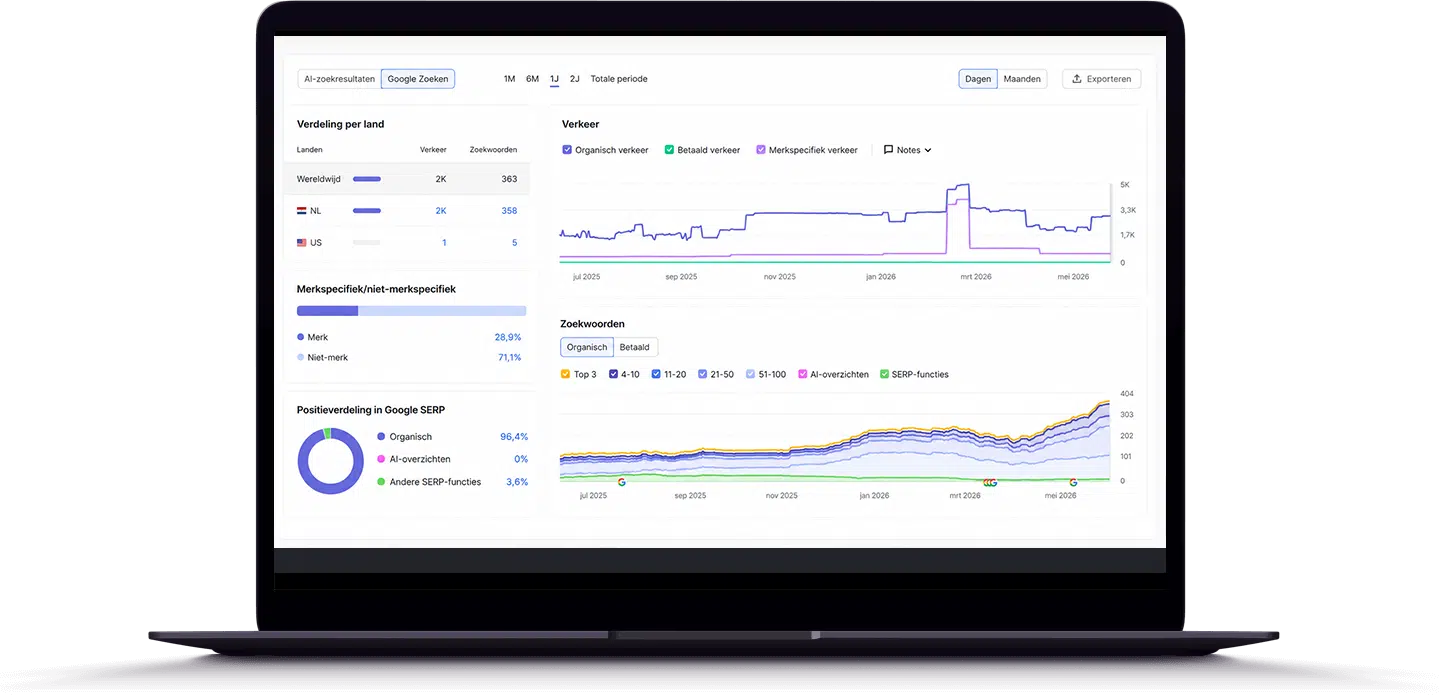Open the NL traffic value 2K

click(441, 211)
